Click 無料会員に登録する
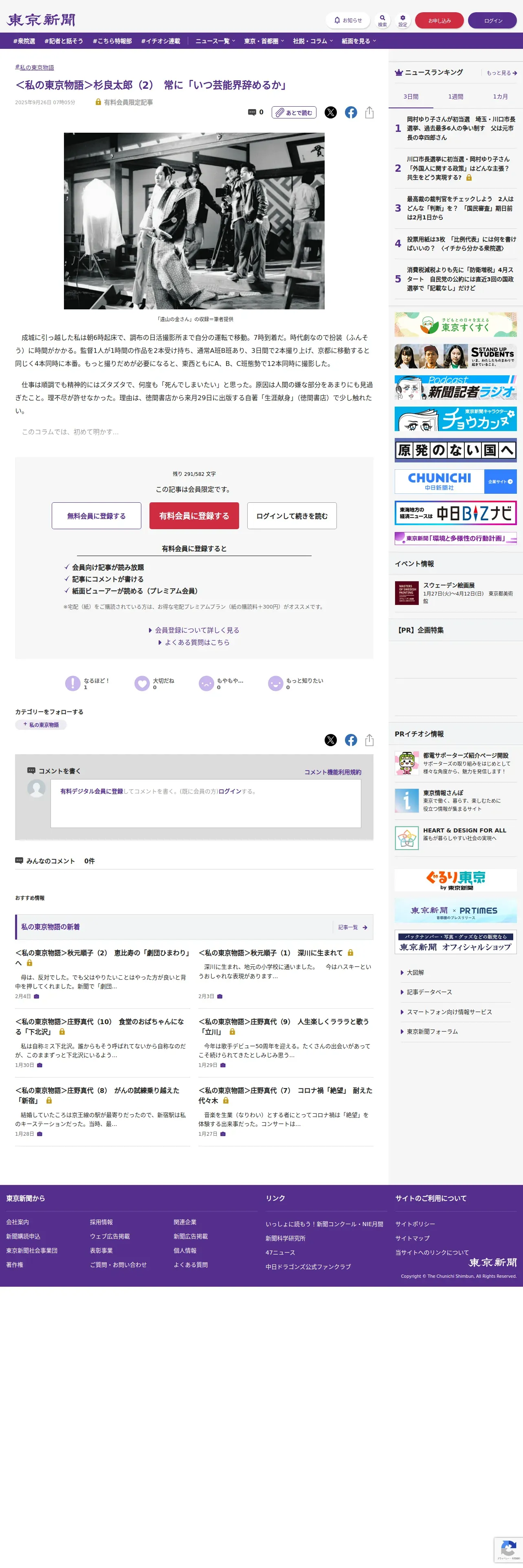The height and width of the screenshot is (1568, 523). pos(96,516)
